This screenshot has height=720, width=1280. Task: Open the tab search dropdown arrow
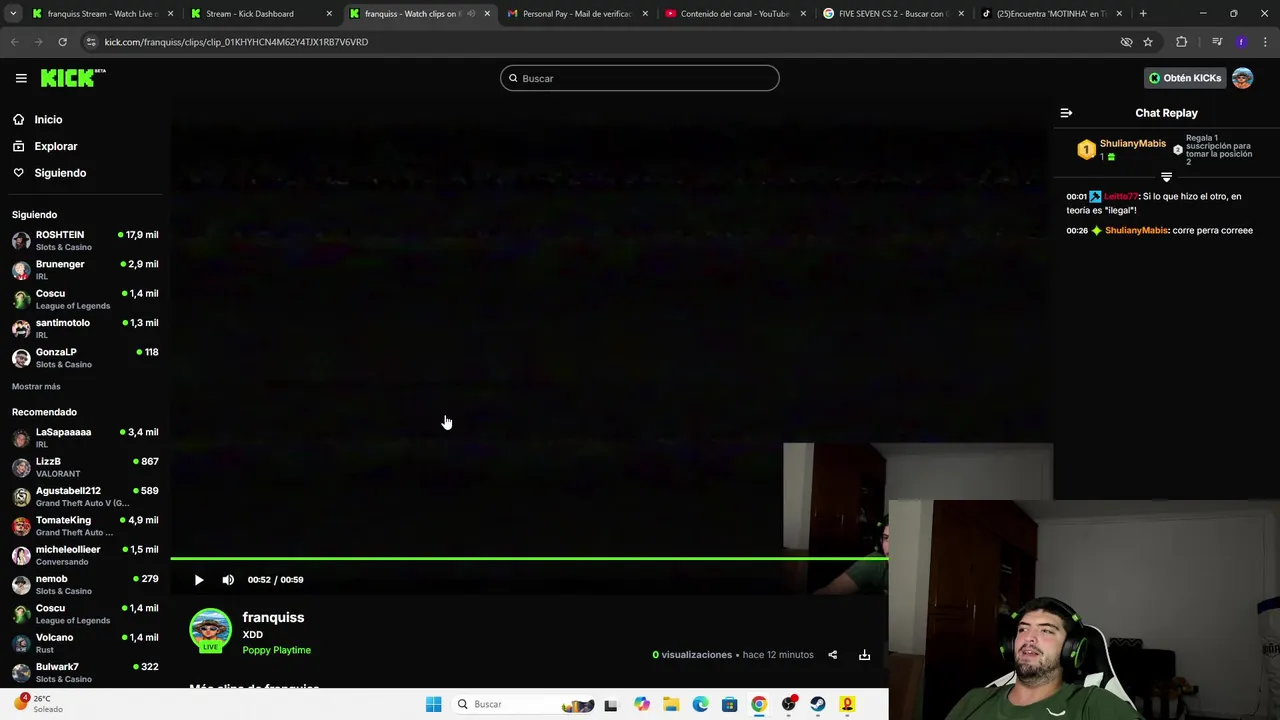[x=13, y=14]
